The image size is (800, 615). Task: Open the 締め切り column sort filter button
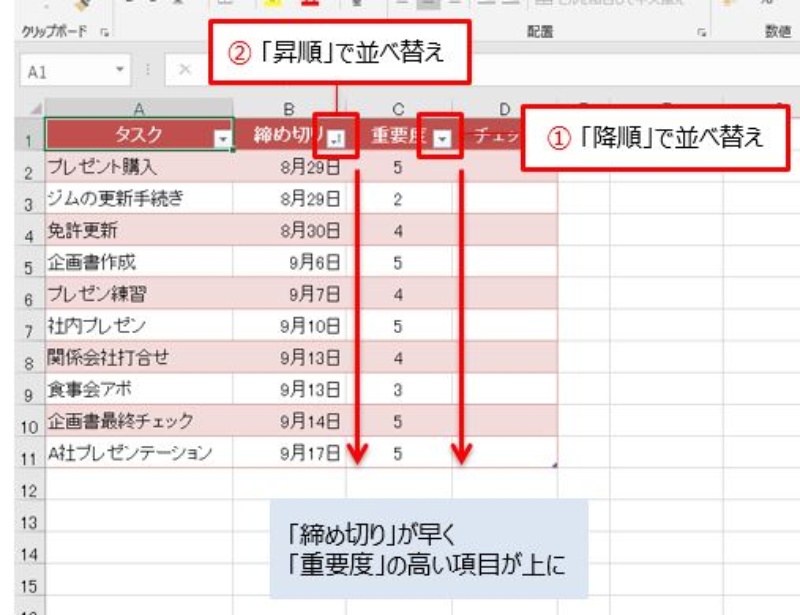[x=335, y=138]
